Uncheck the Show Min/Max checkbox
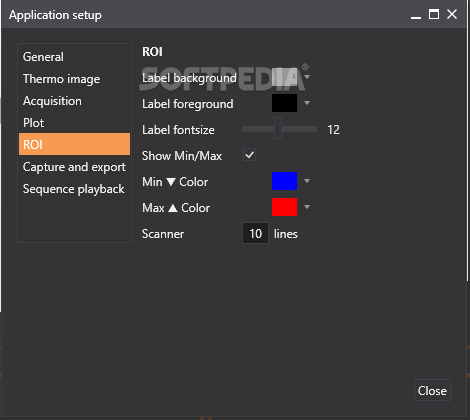The height and width of the screenshot is (420, 470). pos(249,155)
